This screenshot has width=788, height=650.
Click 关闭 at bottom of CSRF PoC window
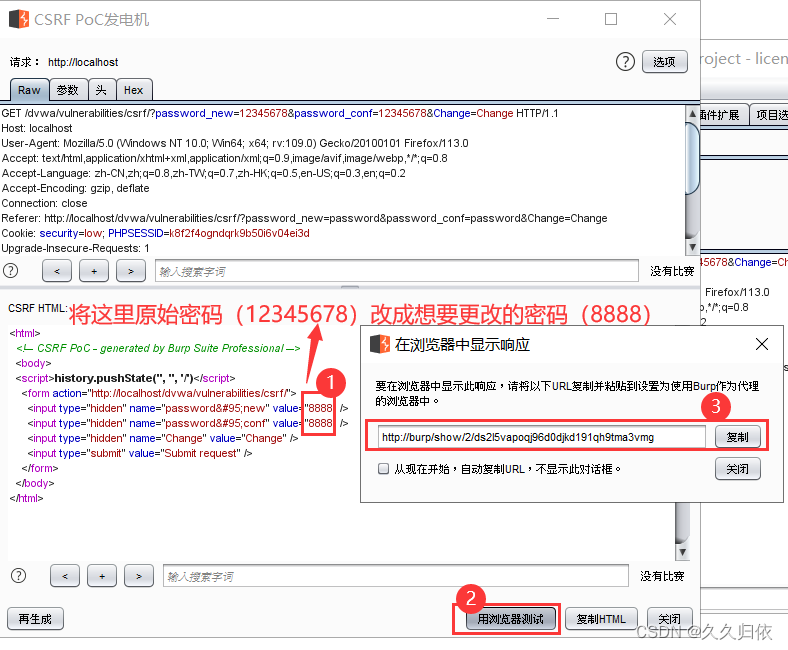click(669, 619)
